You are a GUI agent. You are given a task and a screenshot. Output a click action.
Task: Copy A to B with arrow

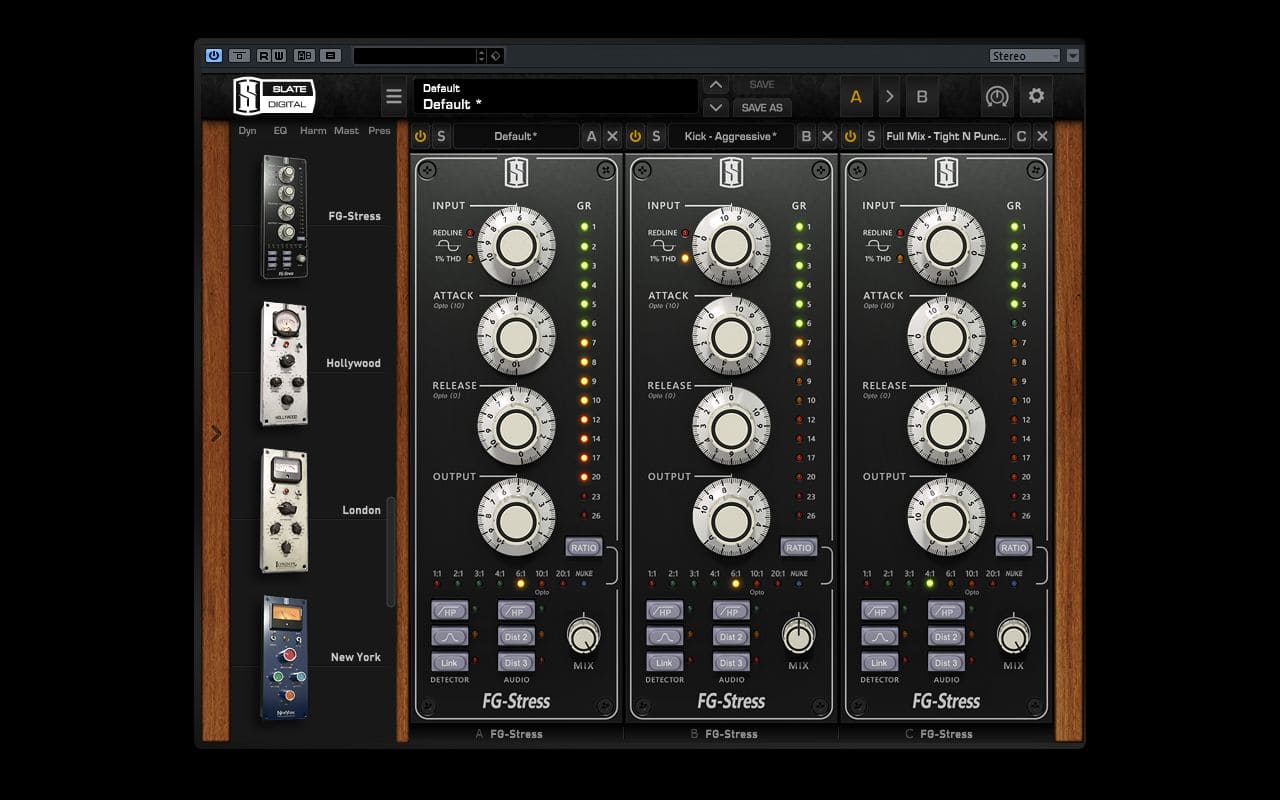(x=889, y=97)
